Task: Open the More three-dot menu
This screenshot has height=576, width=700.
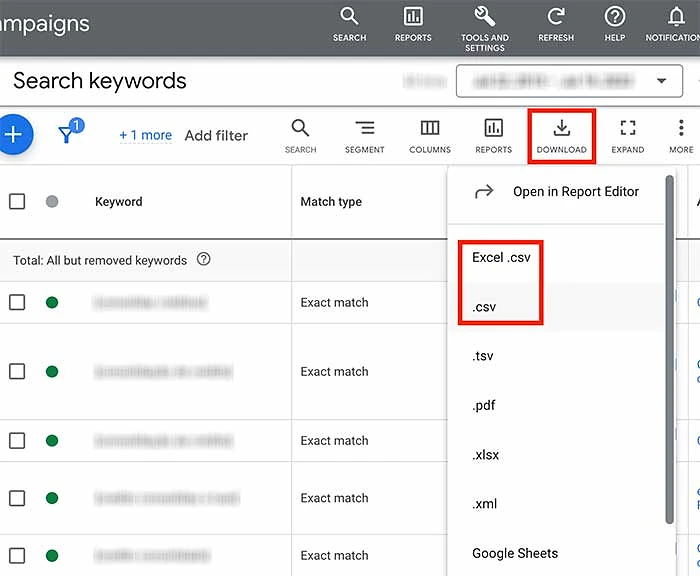Action: pos(681,136)
